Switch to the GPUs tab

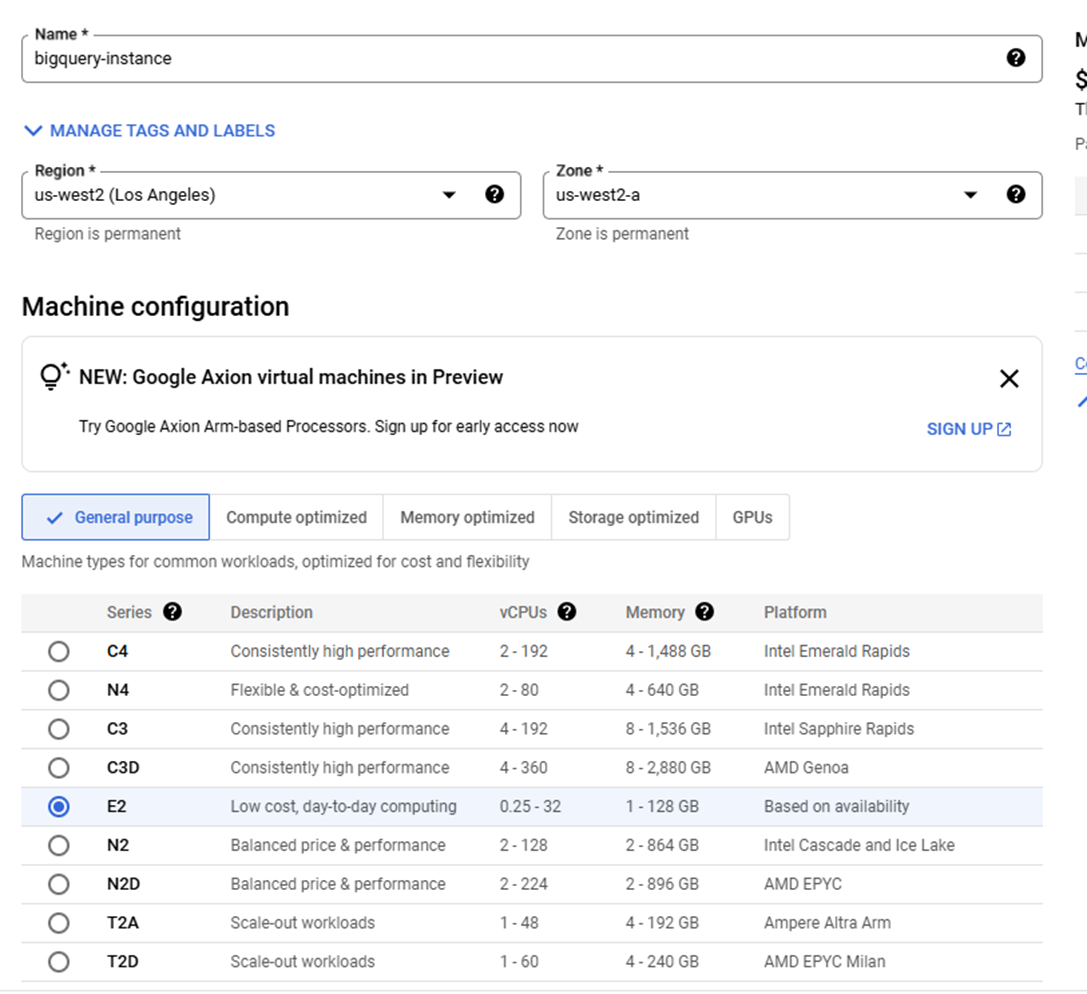pos(752,517)
